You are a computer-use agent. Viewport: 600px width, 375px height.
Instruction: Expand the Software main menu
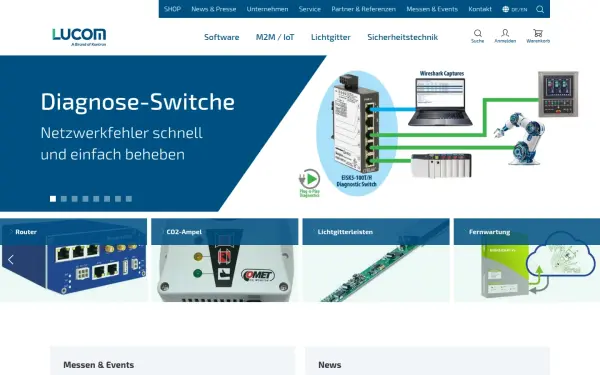pos(222,37)
